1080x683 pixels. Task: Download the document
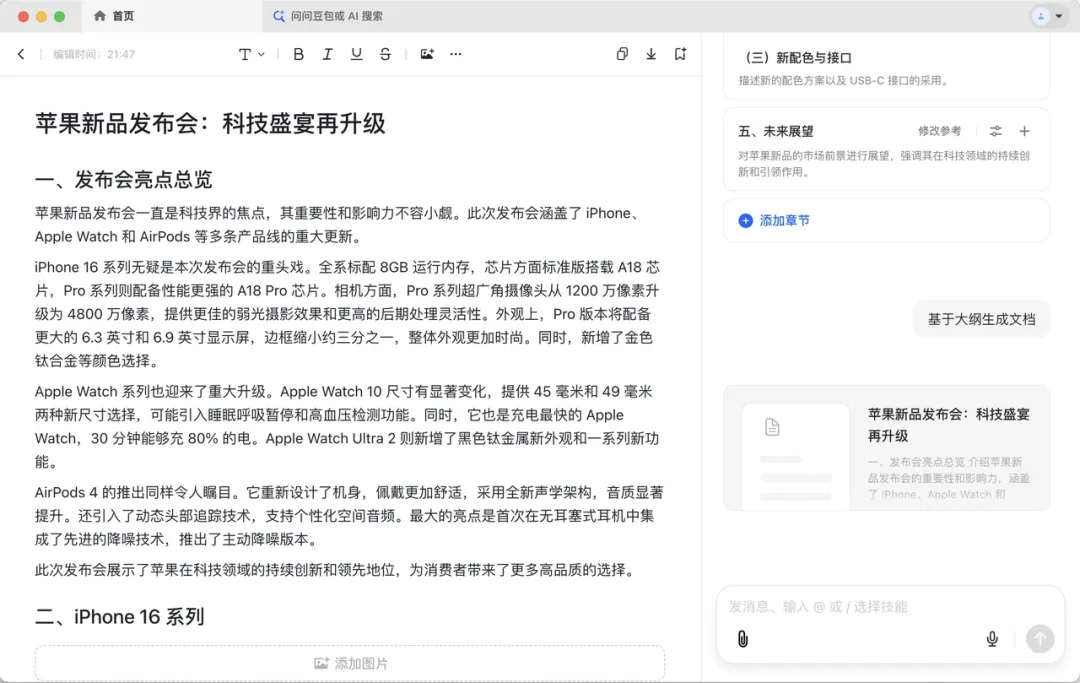point(651,54)
